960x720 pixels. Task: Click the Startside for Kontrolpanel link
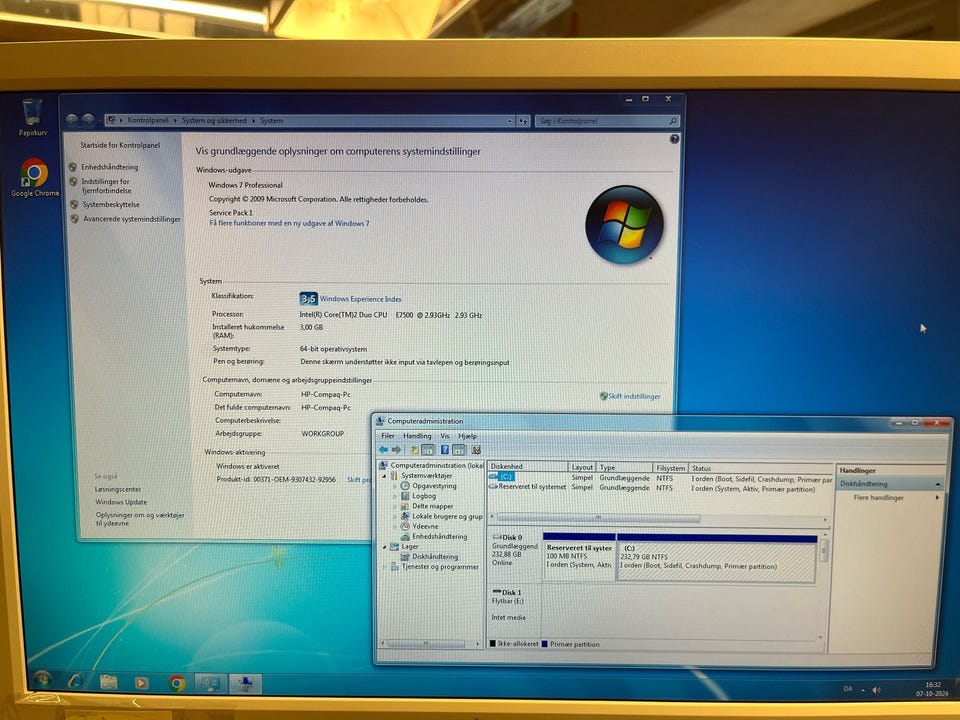[120, 146]
